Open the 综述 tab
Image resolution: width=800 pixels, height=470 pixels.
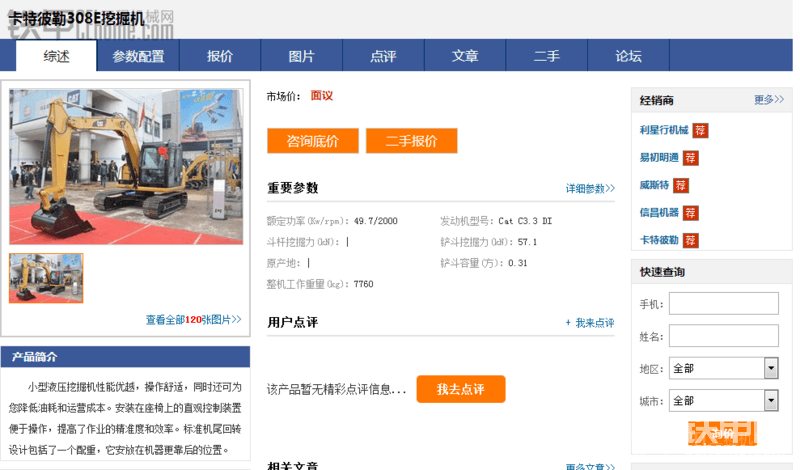pyautogui.click(x=56, y=56)
